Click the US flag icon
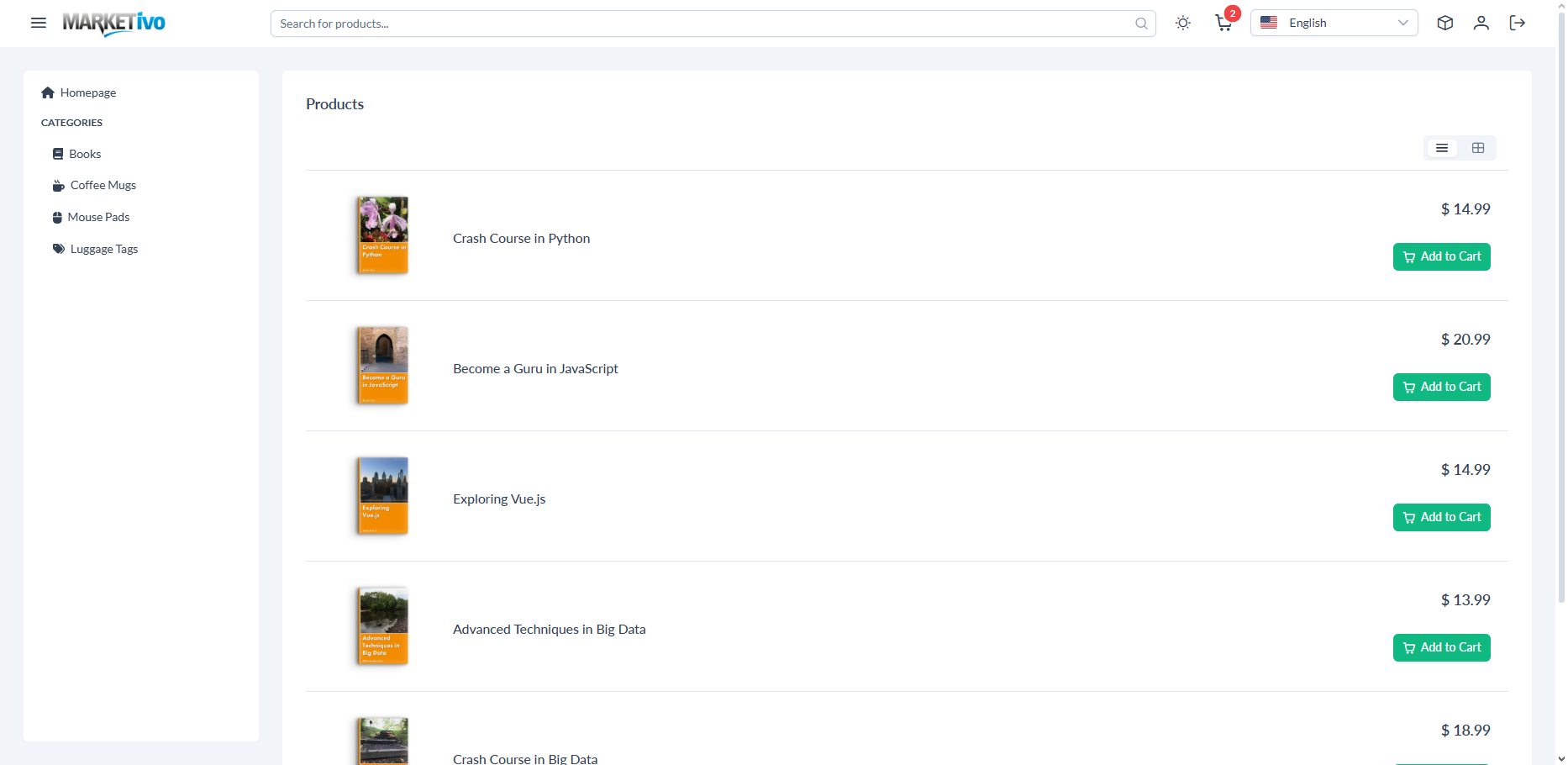1568x765 pixels. pyautogui.click(x=1269, y=23)
